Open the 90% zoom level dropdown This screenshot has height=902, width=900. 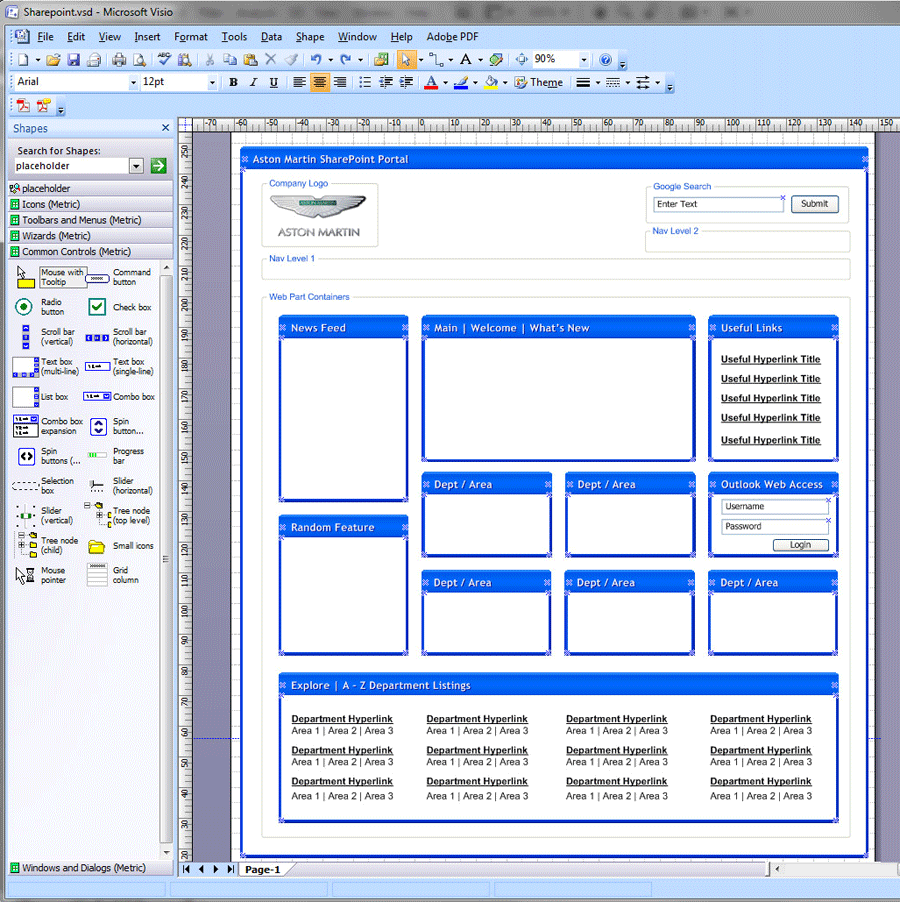(584, 60)
